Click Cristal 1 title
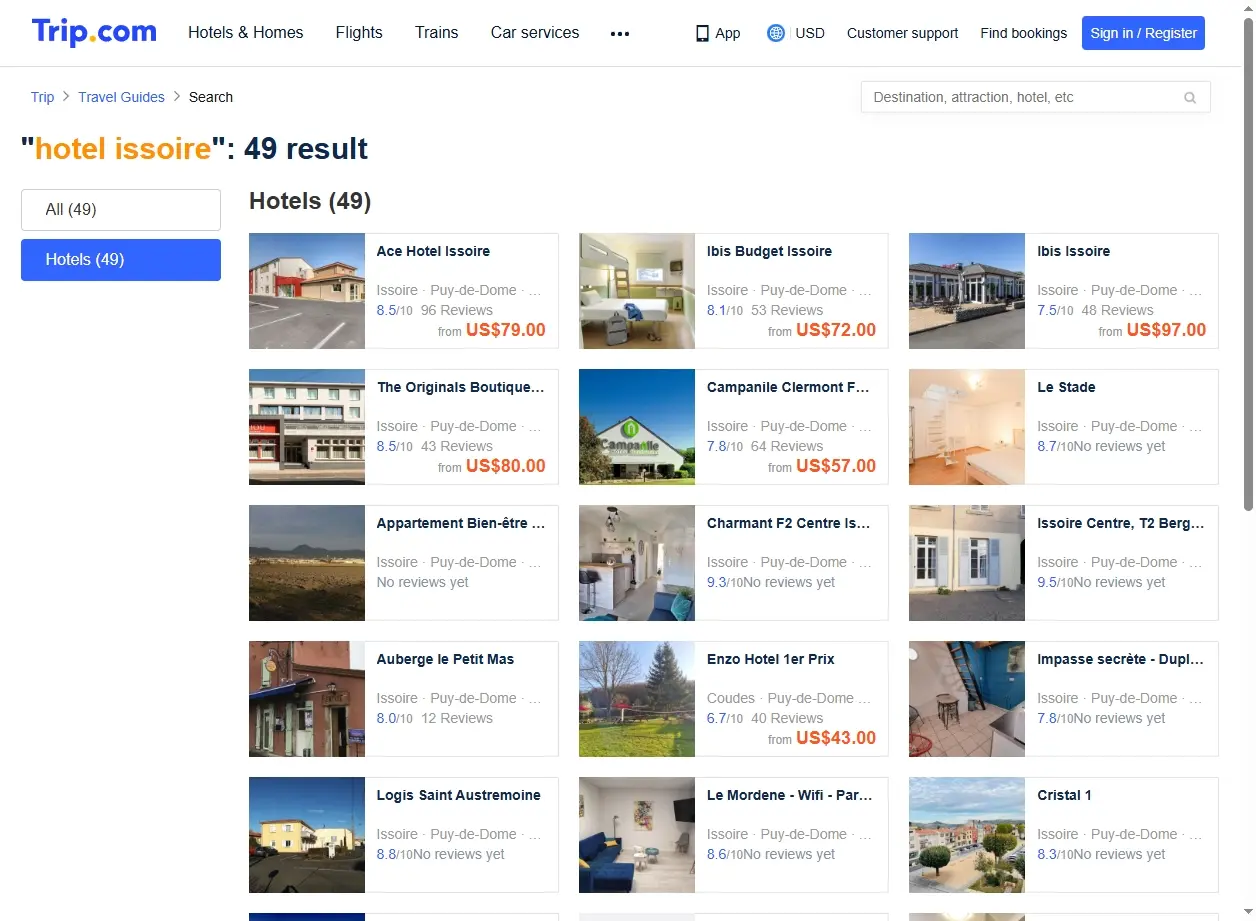Viewport: 1256px width, 921px height. tap(1064, 795)
